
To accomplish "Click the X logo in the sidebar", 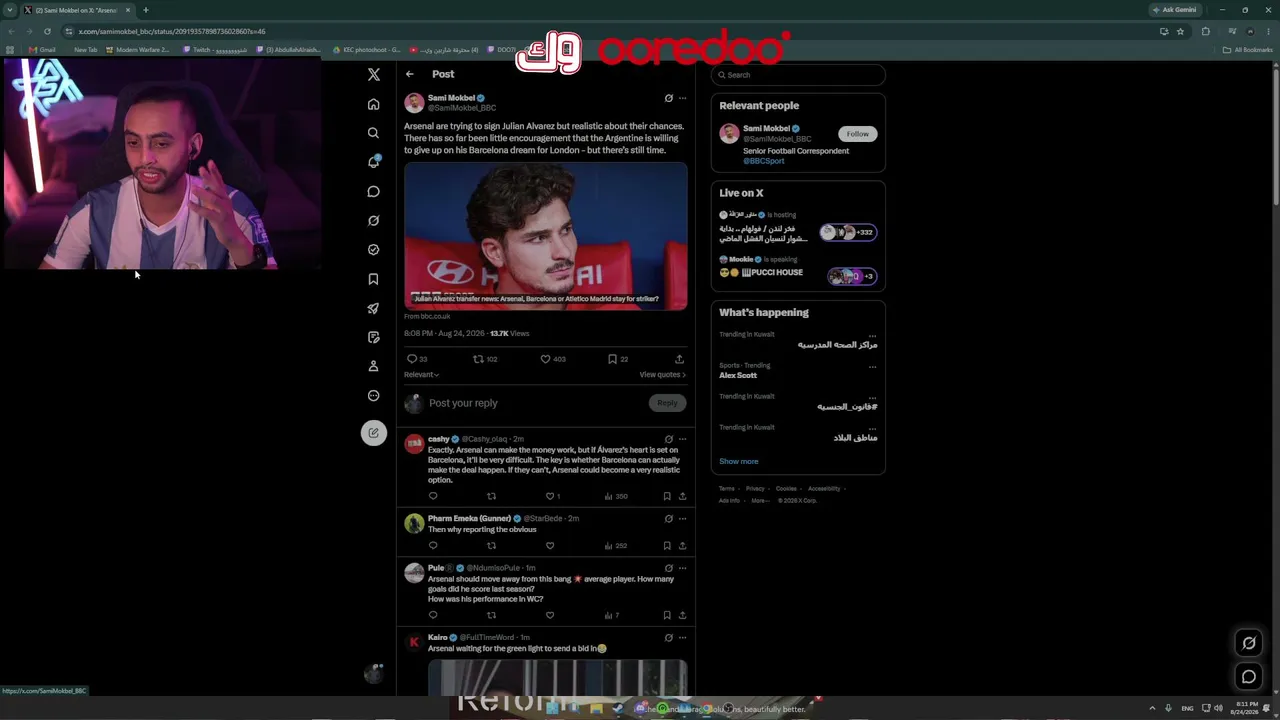I will click(374, 74).
